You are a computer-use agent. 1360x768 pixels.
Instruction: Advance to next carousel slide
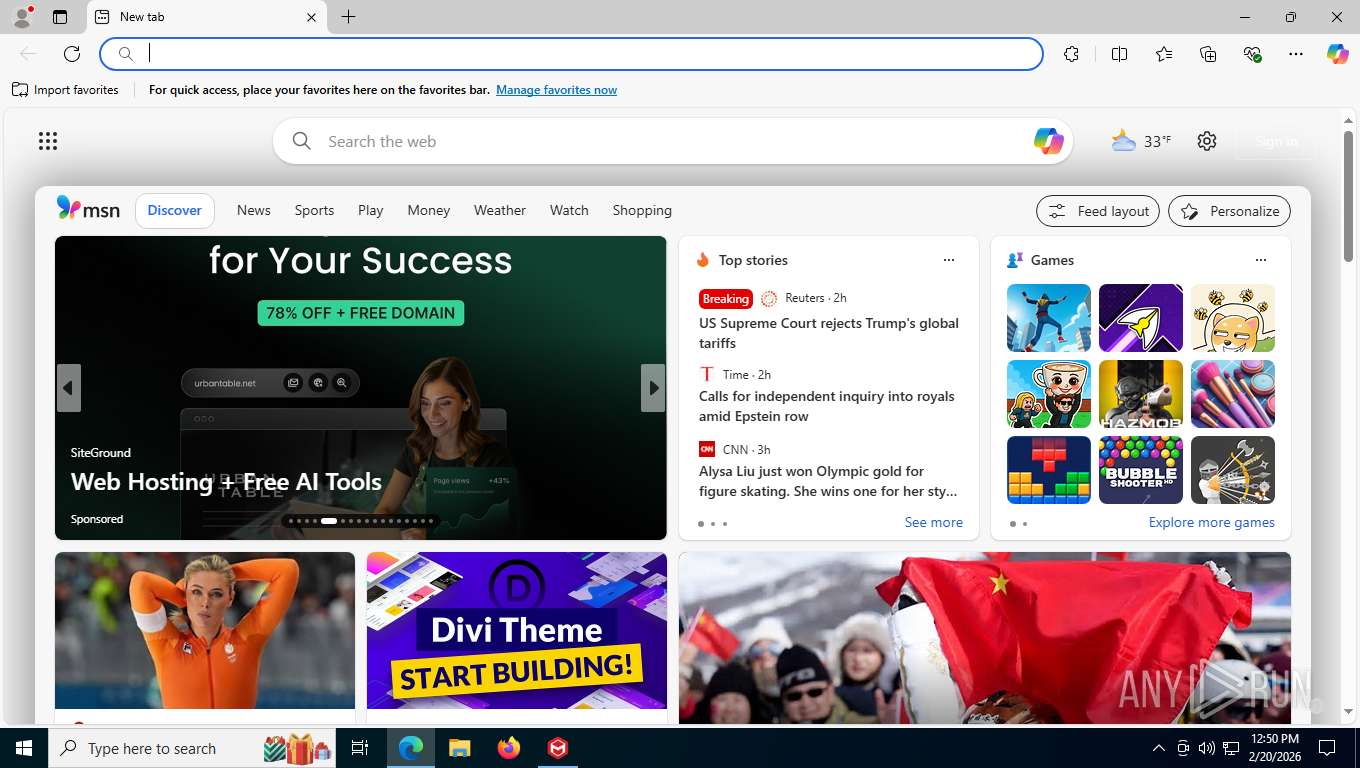(653, 388)
